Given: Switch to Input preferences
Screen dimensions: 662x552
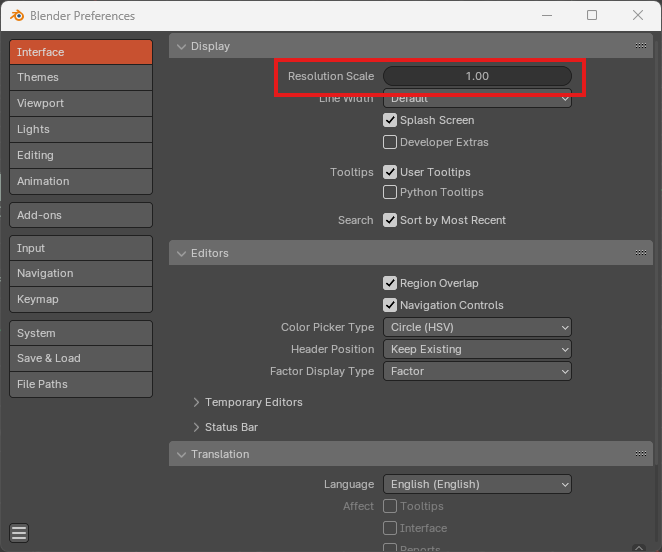Looking at the screenshot, I should pos(81,248).
